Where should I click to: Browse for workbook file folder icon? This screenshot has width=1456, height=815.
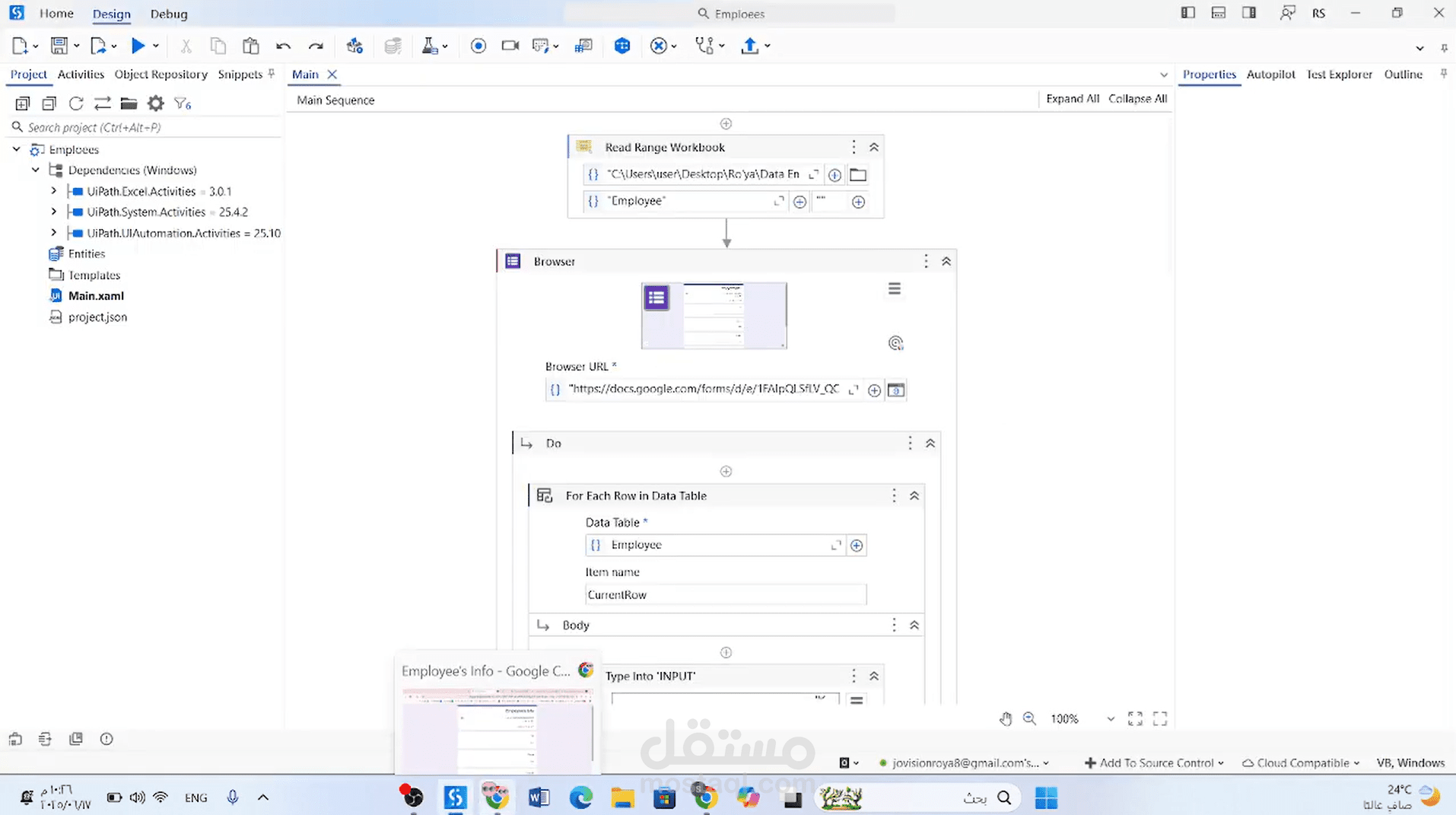point(858,175)
